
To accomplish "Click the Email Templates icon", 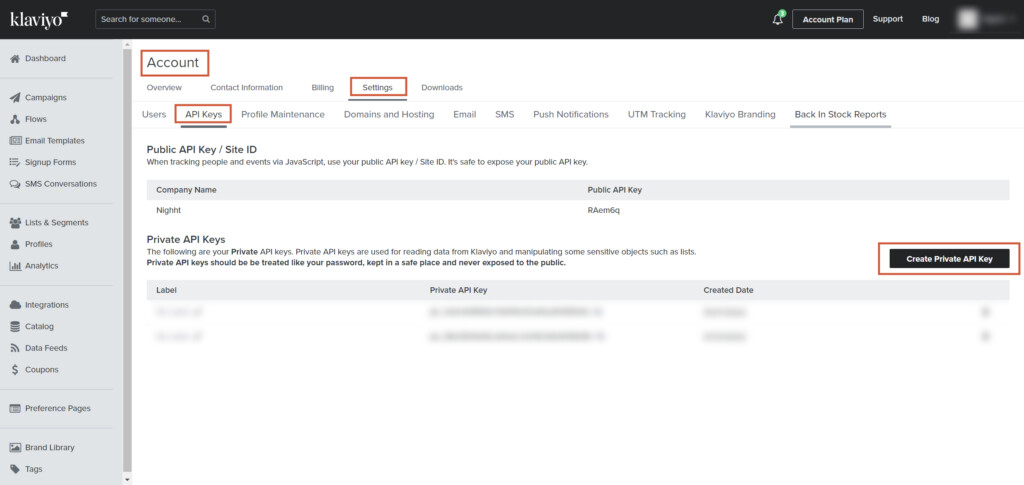I will point(15,141).
